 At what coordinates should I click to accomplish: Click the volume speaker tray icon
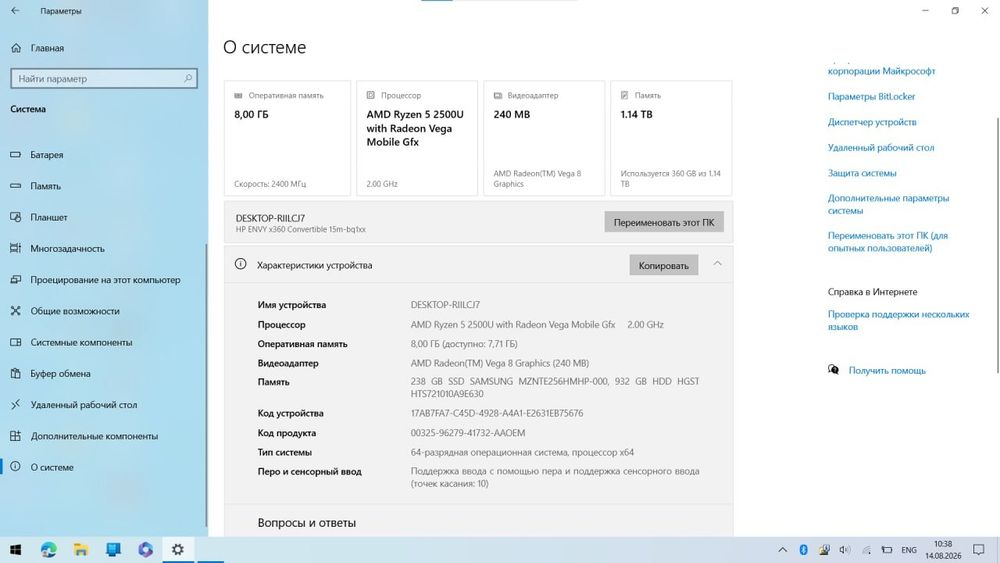[x=845, y=550]
